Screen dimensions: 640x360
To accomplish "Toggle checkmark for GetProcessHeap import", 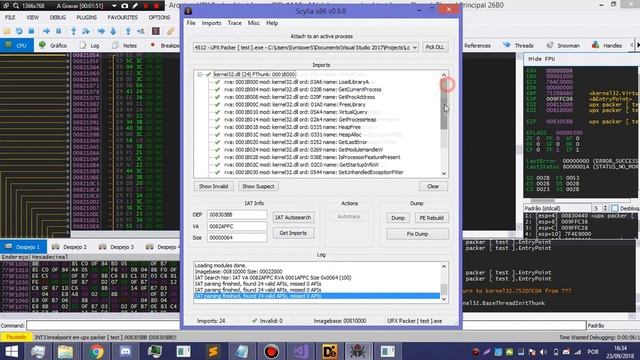I will pos(218,120).
